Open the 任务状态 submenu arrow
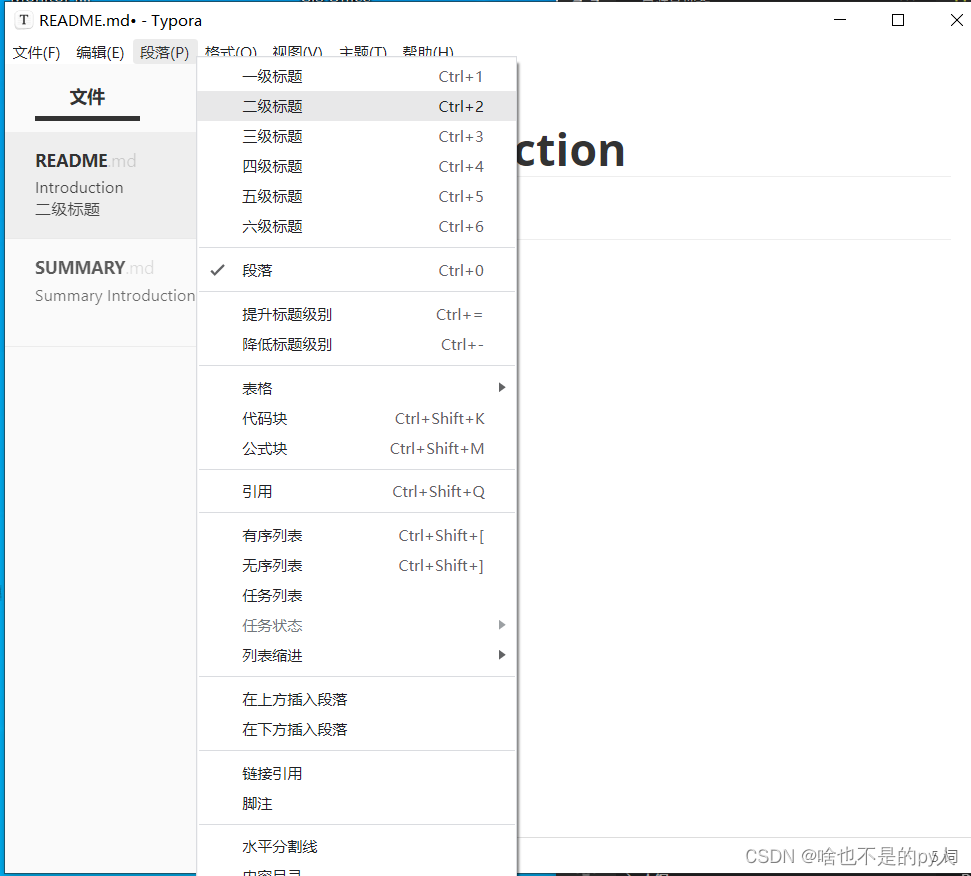This screenshot has width=971, height=876. click(500, 624)
